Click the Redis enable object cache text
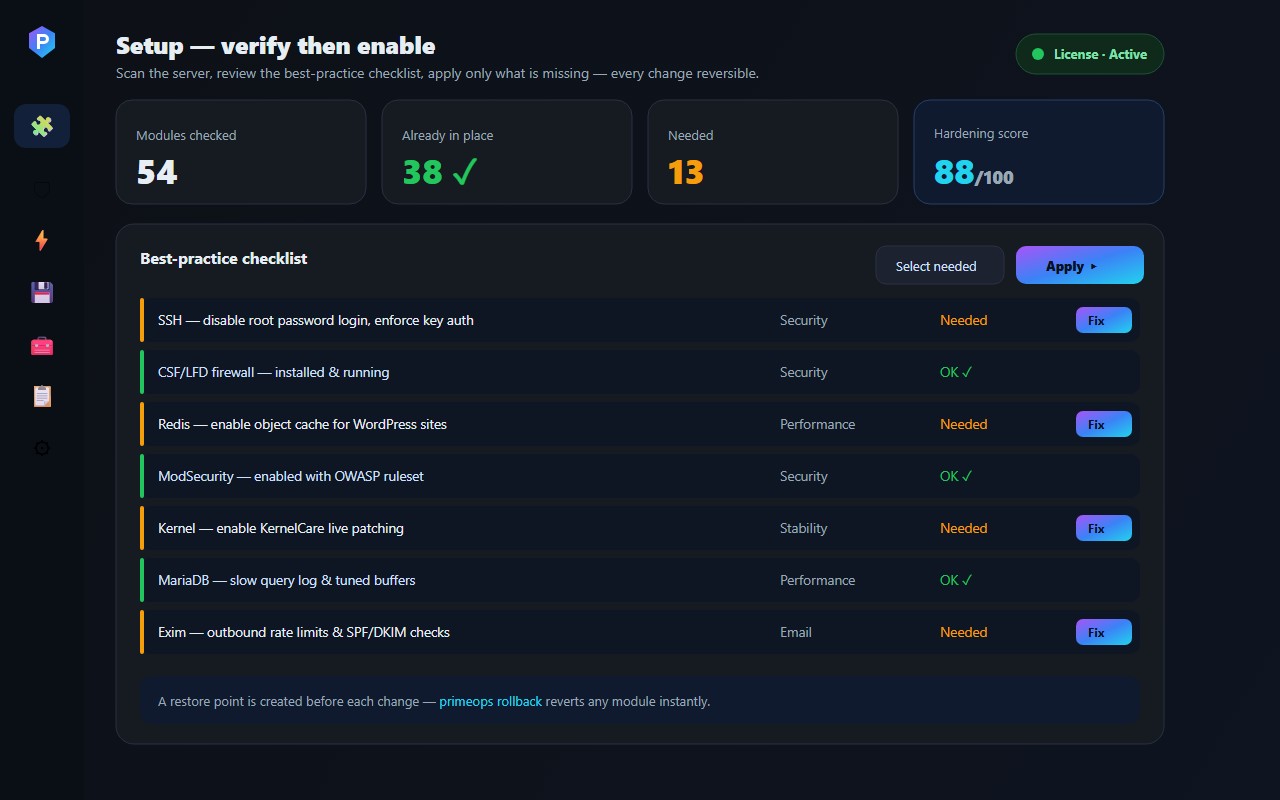Screen dimensions: 1280x800 pos(302,424)
